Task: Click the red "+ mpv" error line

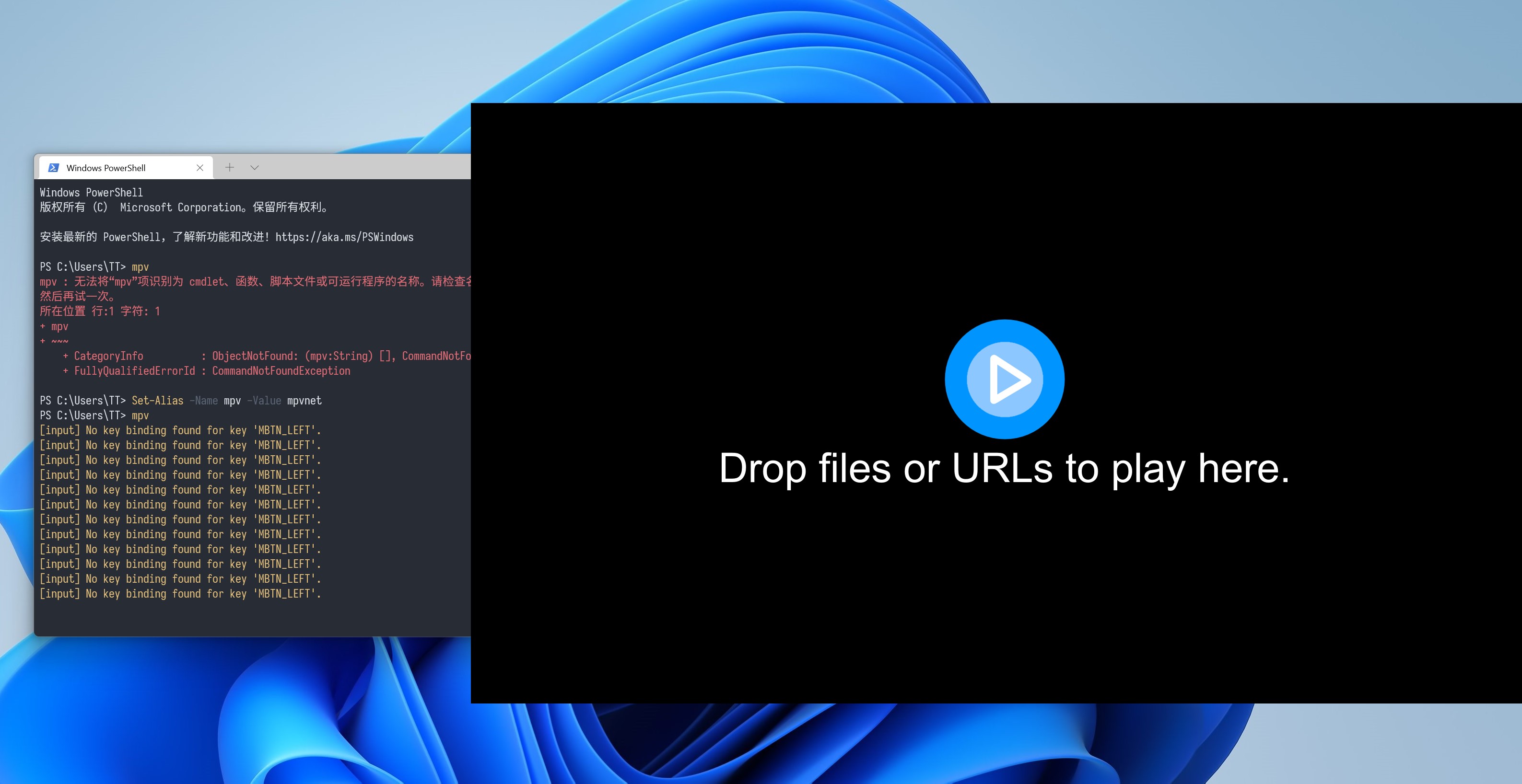Action: (x=54, y=326)
